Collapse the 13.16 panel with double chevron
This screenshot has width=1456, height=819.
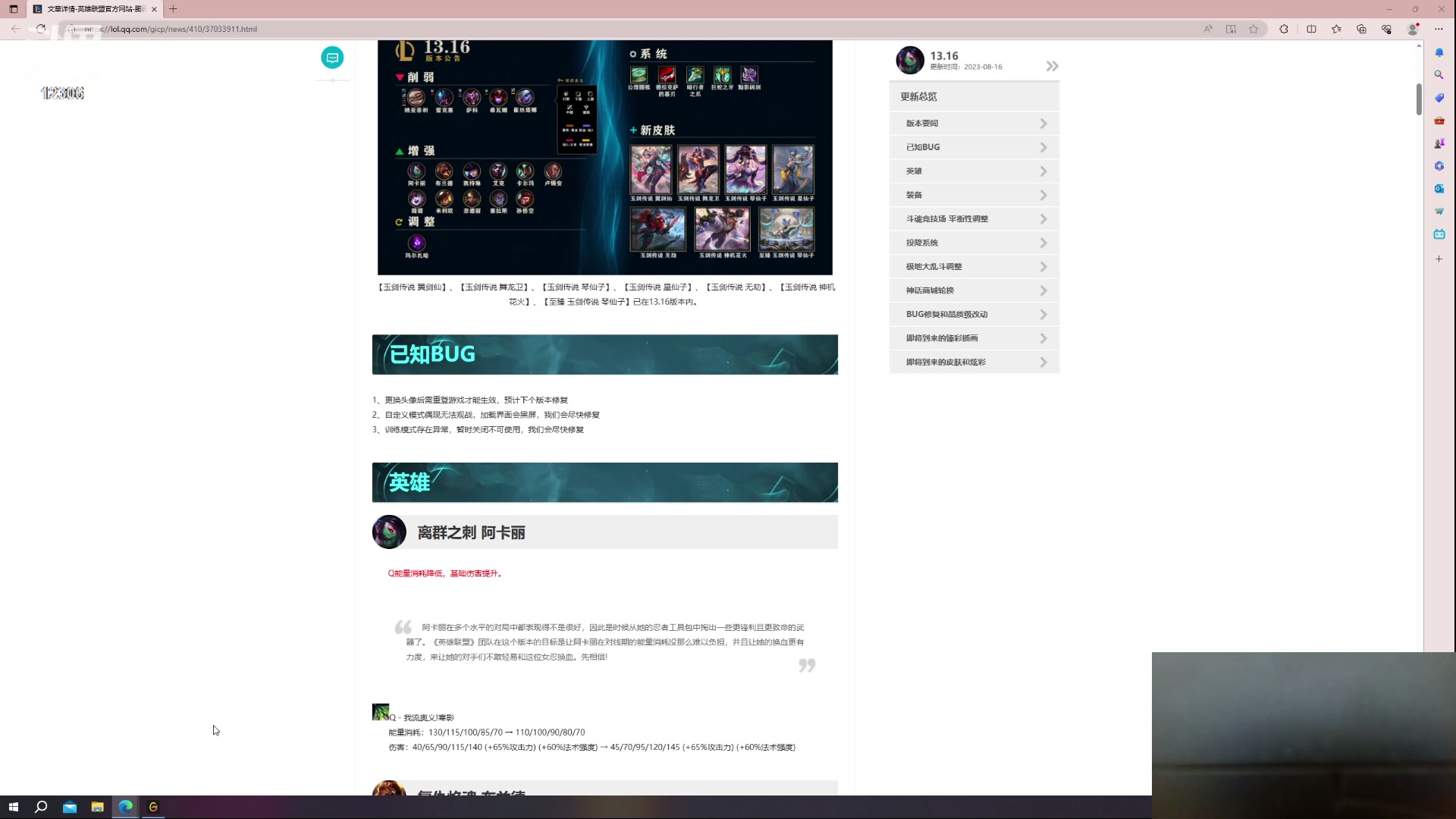[1052, 66]
